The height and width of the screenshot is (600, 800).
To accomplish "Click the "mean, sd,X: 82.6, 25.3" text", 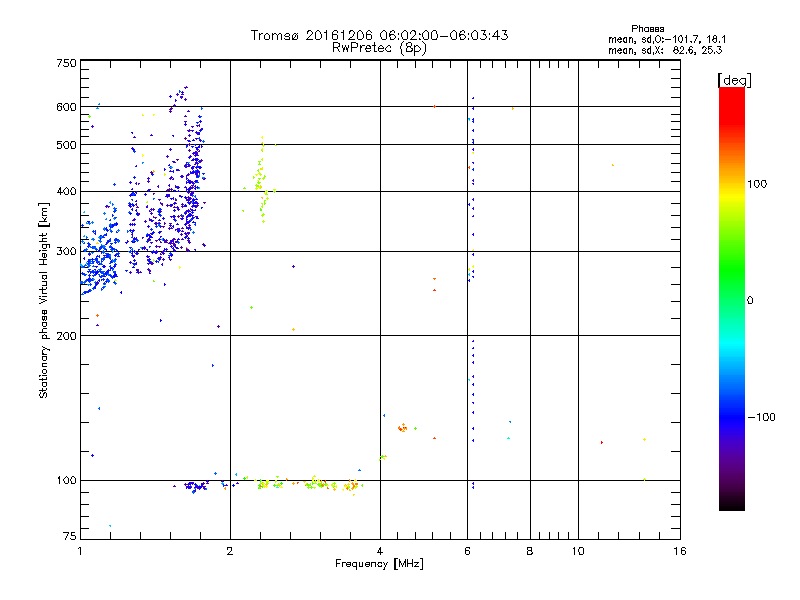I will (665, 50).
